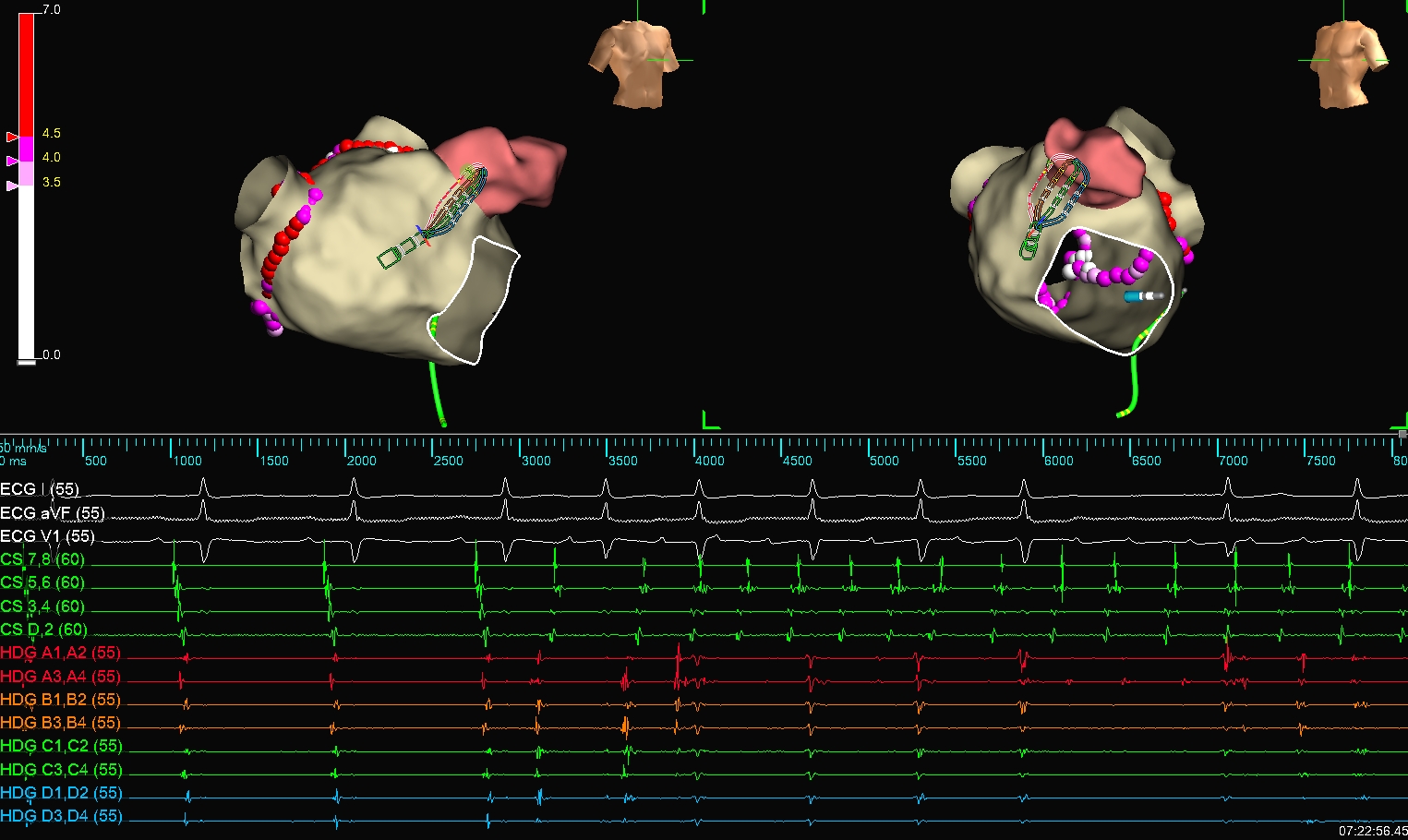This screenshot has height=840, width=1408.
Task: Select the HDG D3,D4 (55) channel label
Action: coord(61,816)
